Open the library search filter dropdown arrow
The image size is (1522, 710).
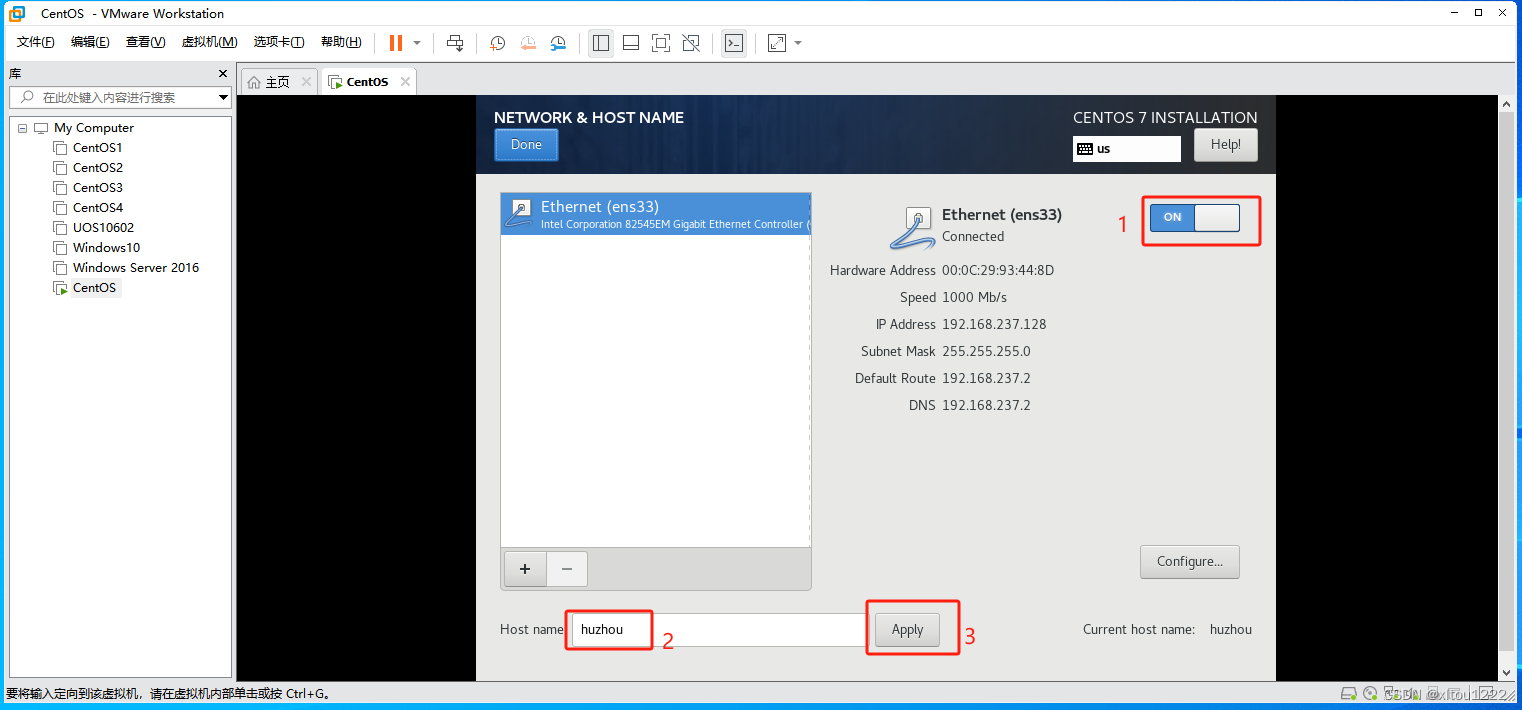(x=224, y=97)
